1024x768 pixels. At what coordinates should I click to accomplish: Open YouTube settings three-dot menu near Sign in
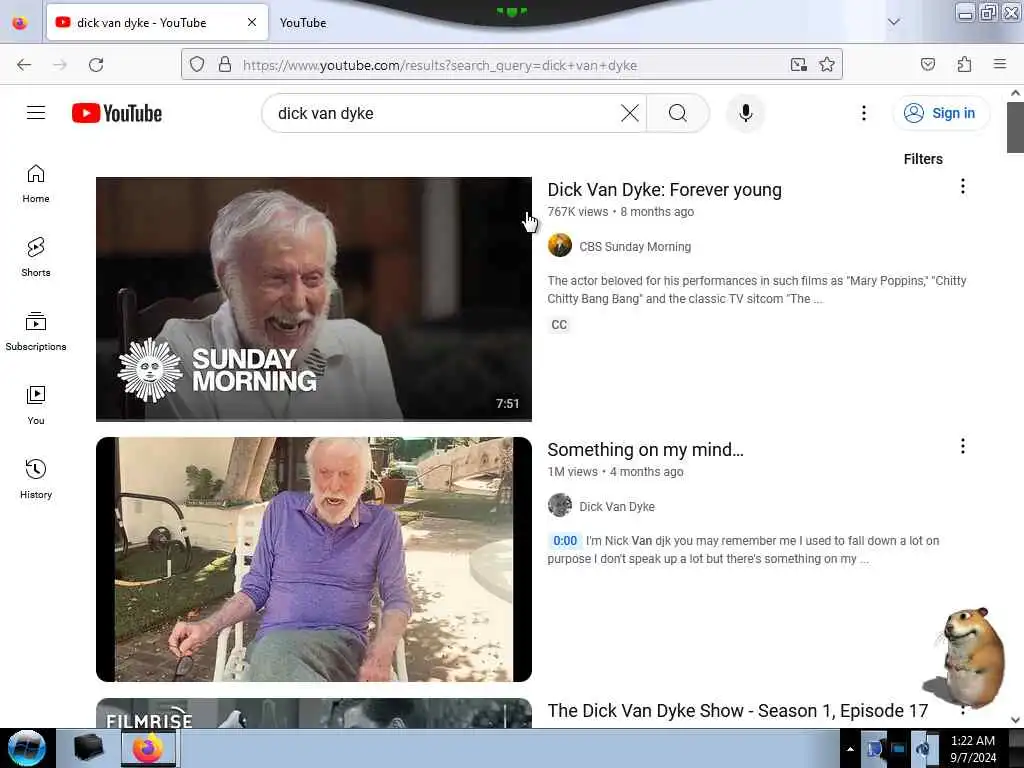(x=863, y=113)
